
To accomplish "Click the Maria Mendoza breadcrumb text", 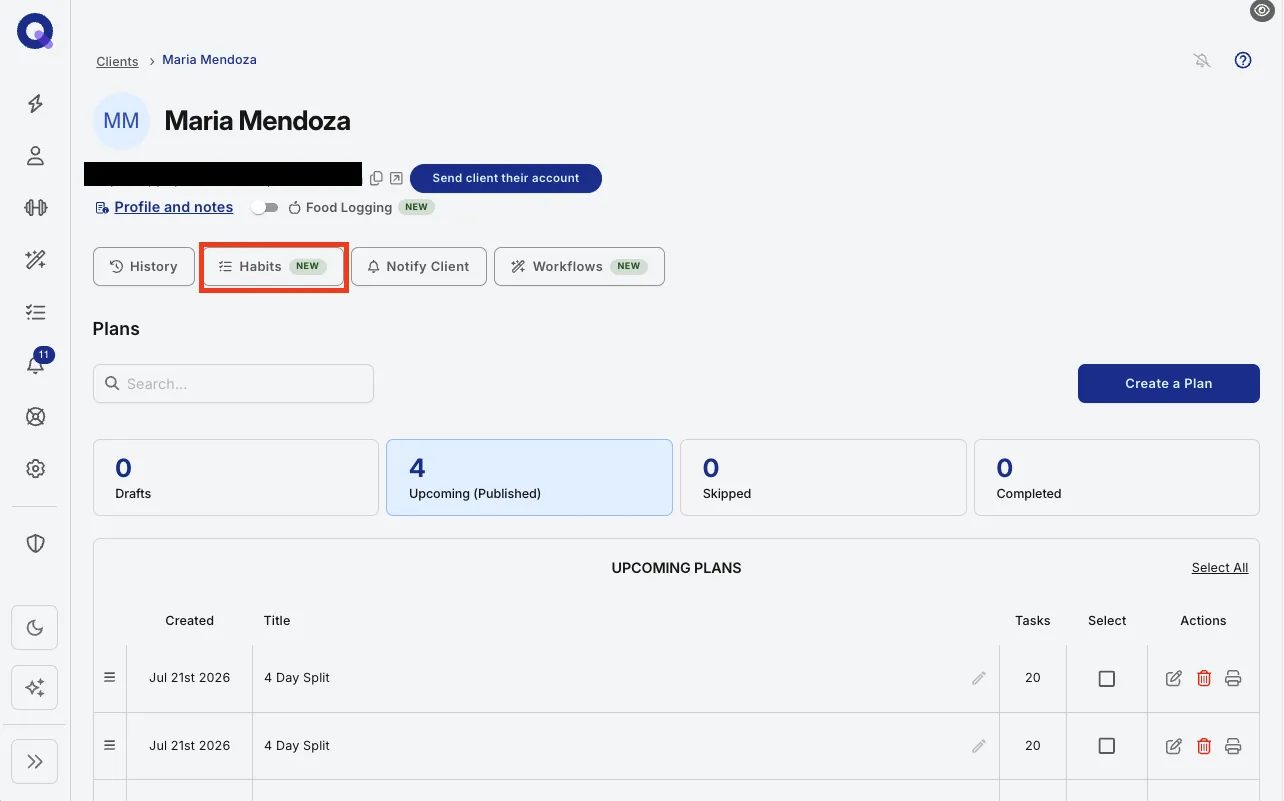I will 209,60.
